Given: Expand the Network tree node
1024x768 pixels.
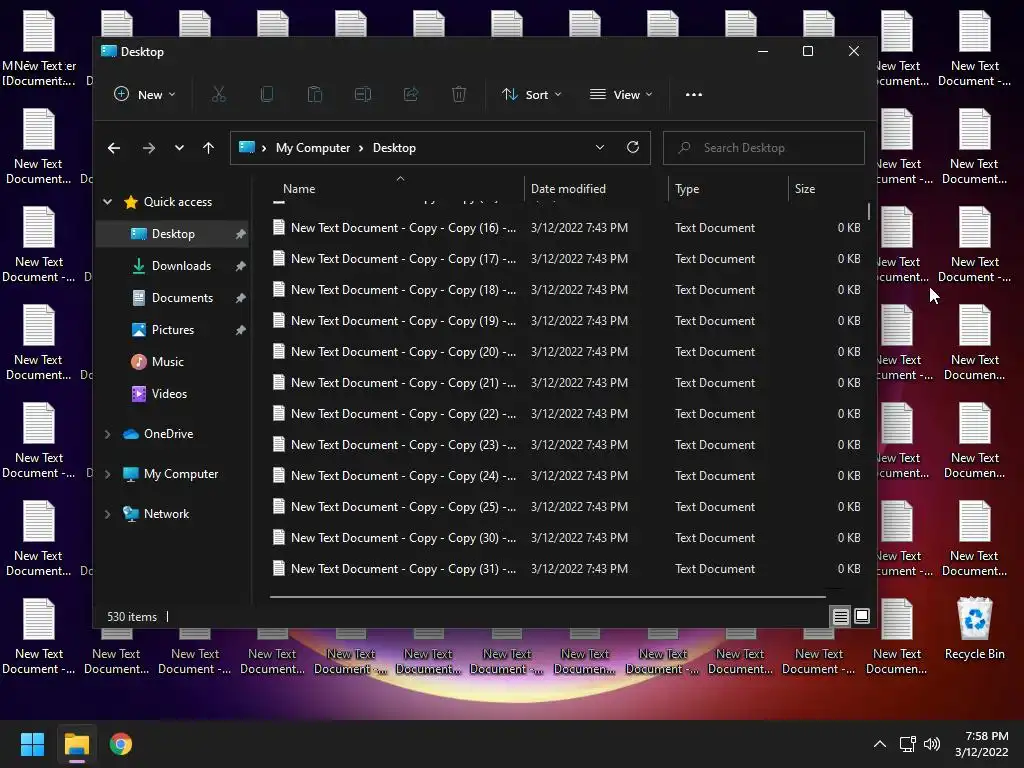Looking at the screenshot, I should click(x=108, y=514).
